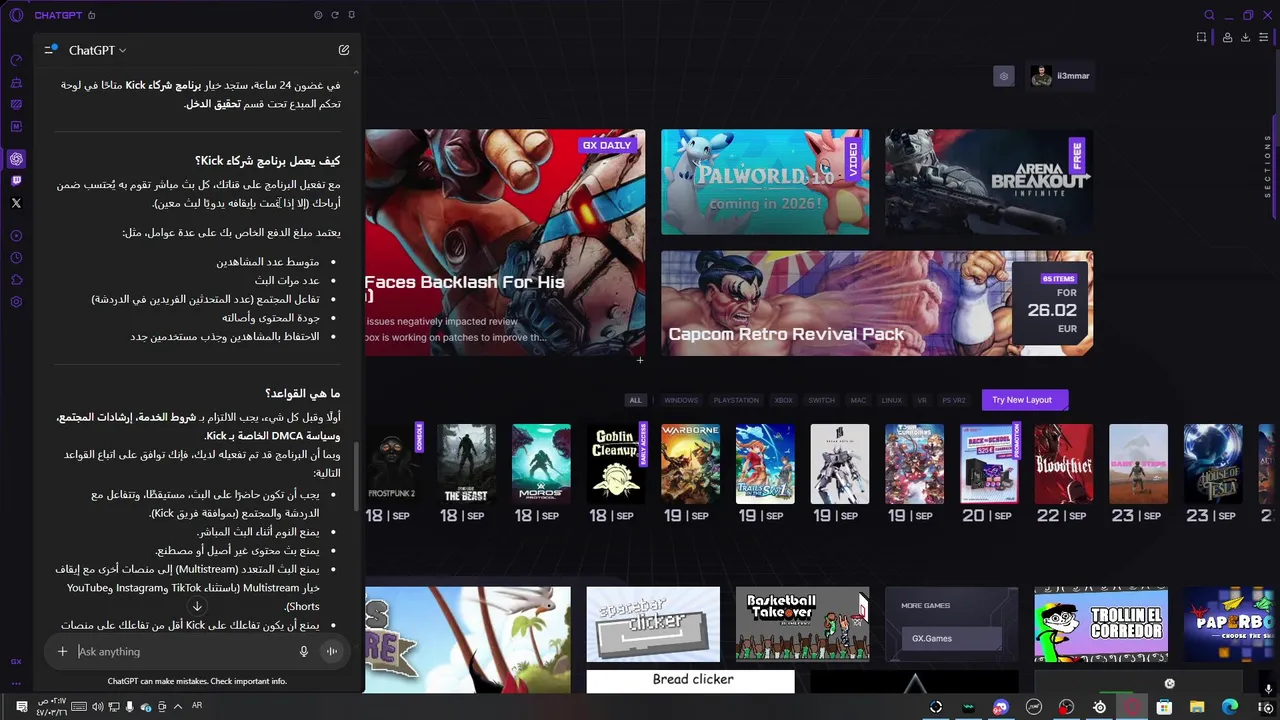Viewport: 1280px width, 720px height.
Task: Open the ii3mmar profile button
Action: 1059,76
